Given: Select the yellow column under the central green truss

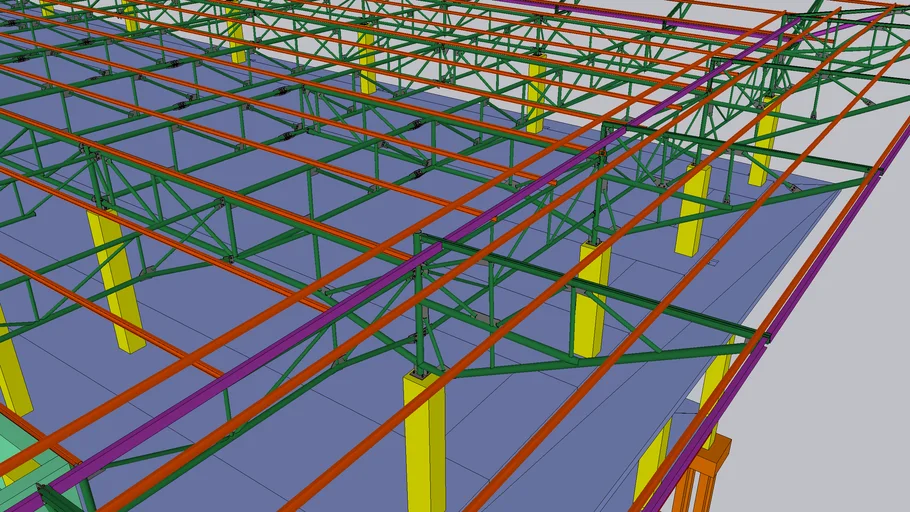Looking at the screenshot, I should pos(590,300).
